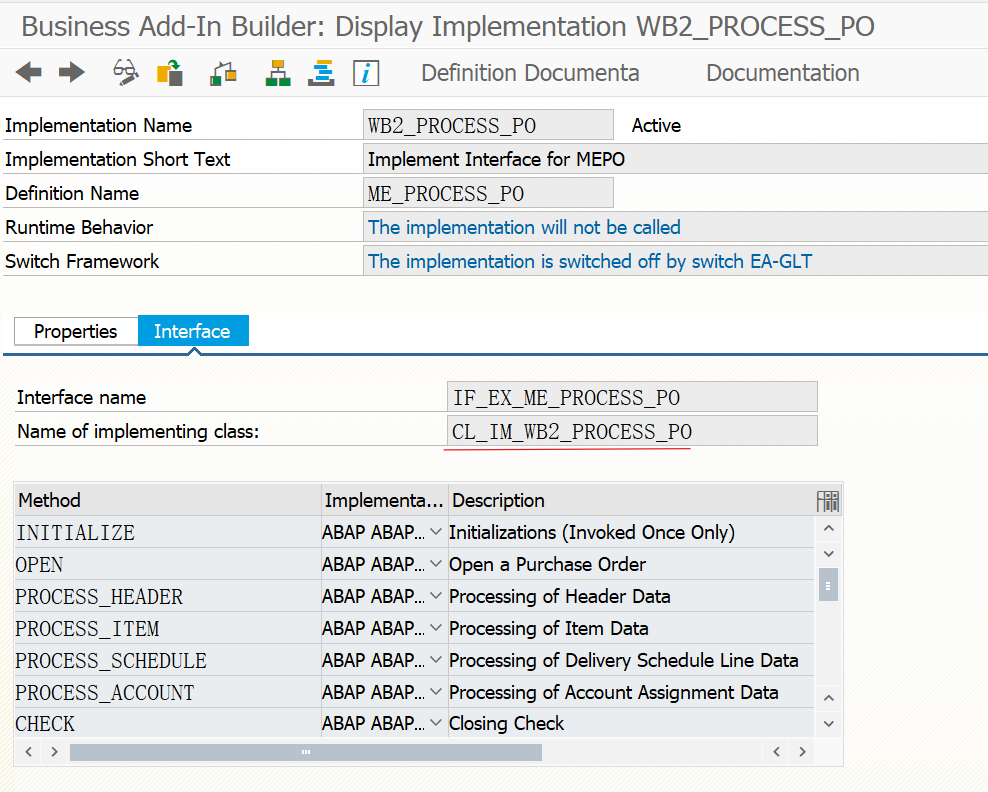The height and width of the screenshot is (792, 988).
Task: Switch to the Properties tab
Action: click(x=76, y=331)
